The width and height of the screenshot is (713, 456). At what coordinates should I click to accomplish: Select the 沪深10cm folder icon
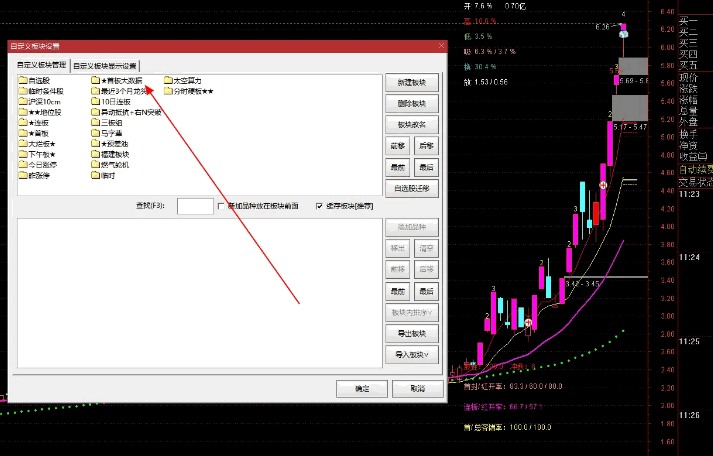(x=23, y=101)
